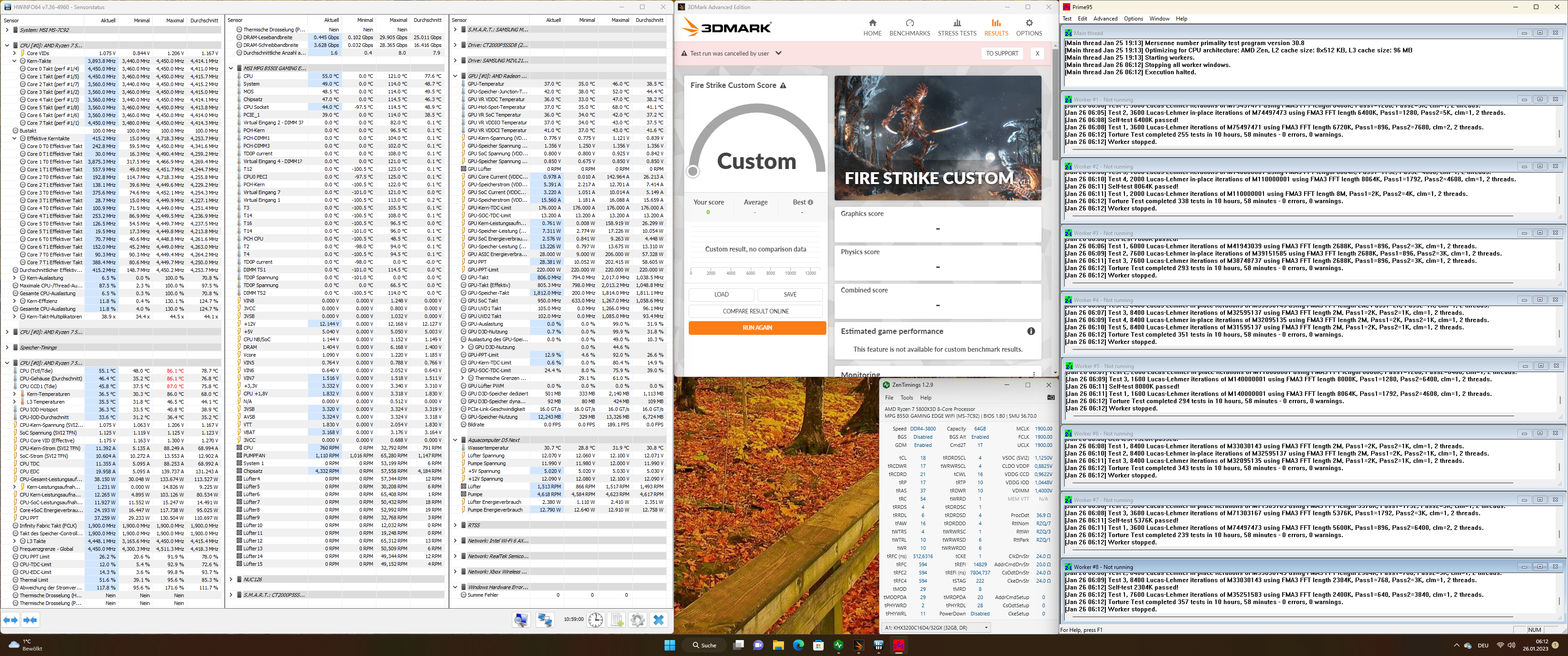Viewport: 1568px width, 656px height.
Task: Switch to 3DMark Stress Tests tab
Action: click(956, 27)
